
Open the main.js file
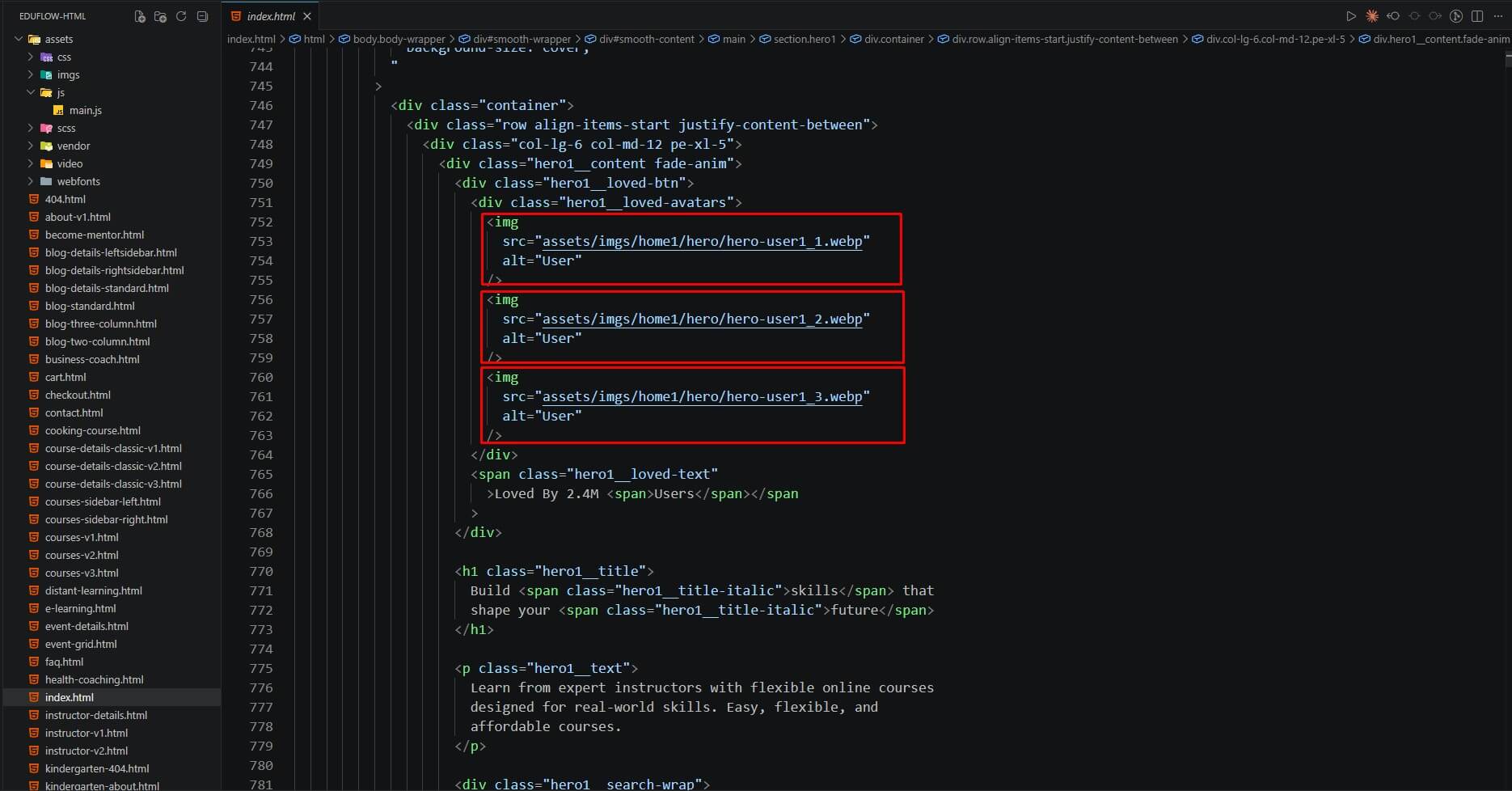click(85, 110)
